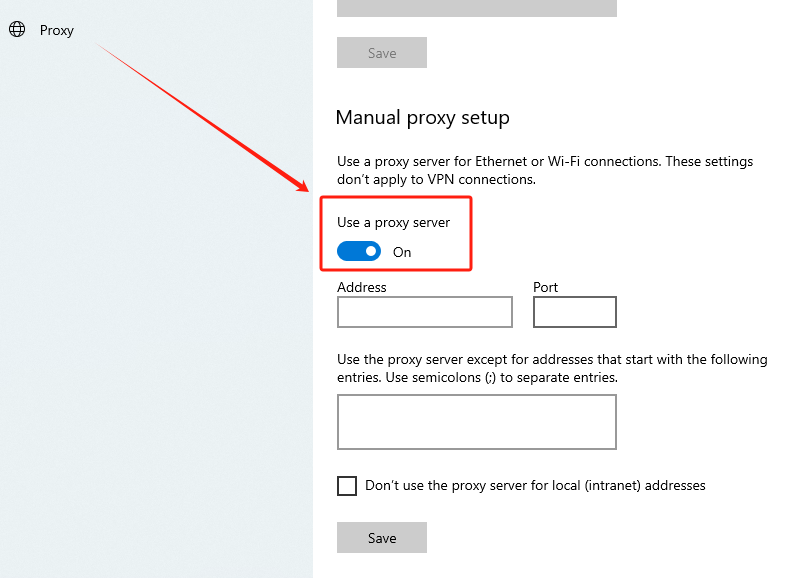The height and width of the screenshot is (578, 788).
Task: Turn off the Use a proxy server switch
Action: pos(359,252)
